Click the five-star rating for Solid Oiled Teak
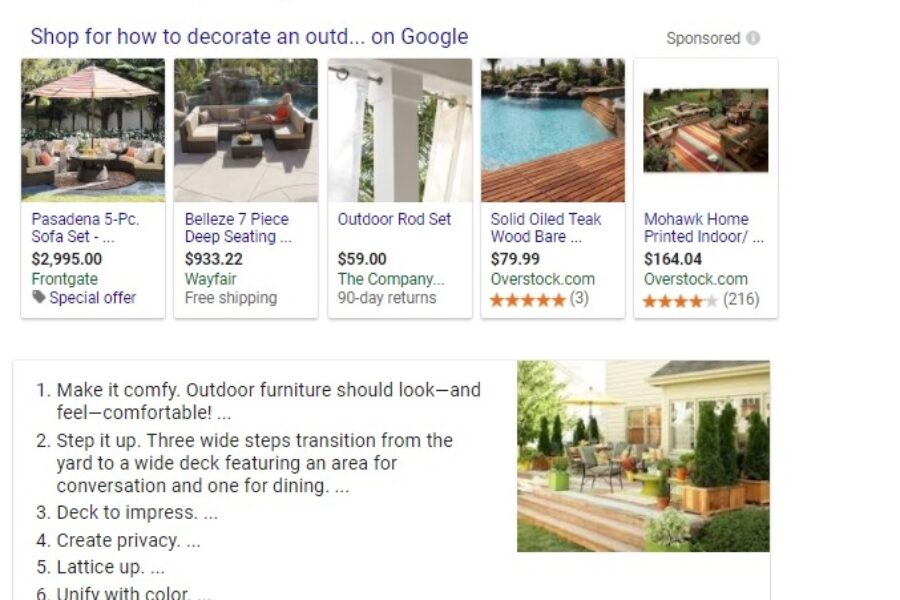Image resolution: width=900 pixels, height=600 pixels. 527,300
